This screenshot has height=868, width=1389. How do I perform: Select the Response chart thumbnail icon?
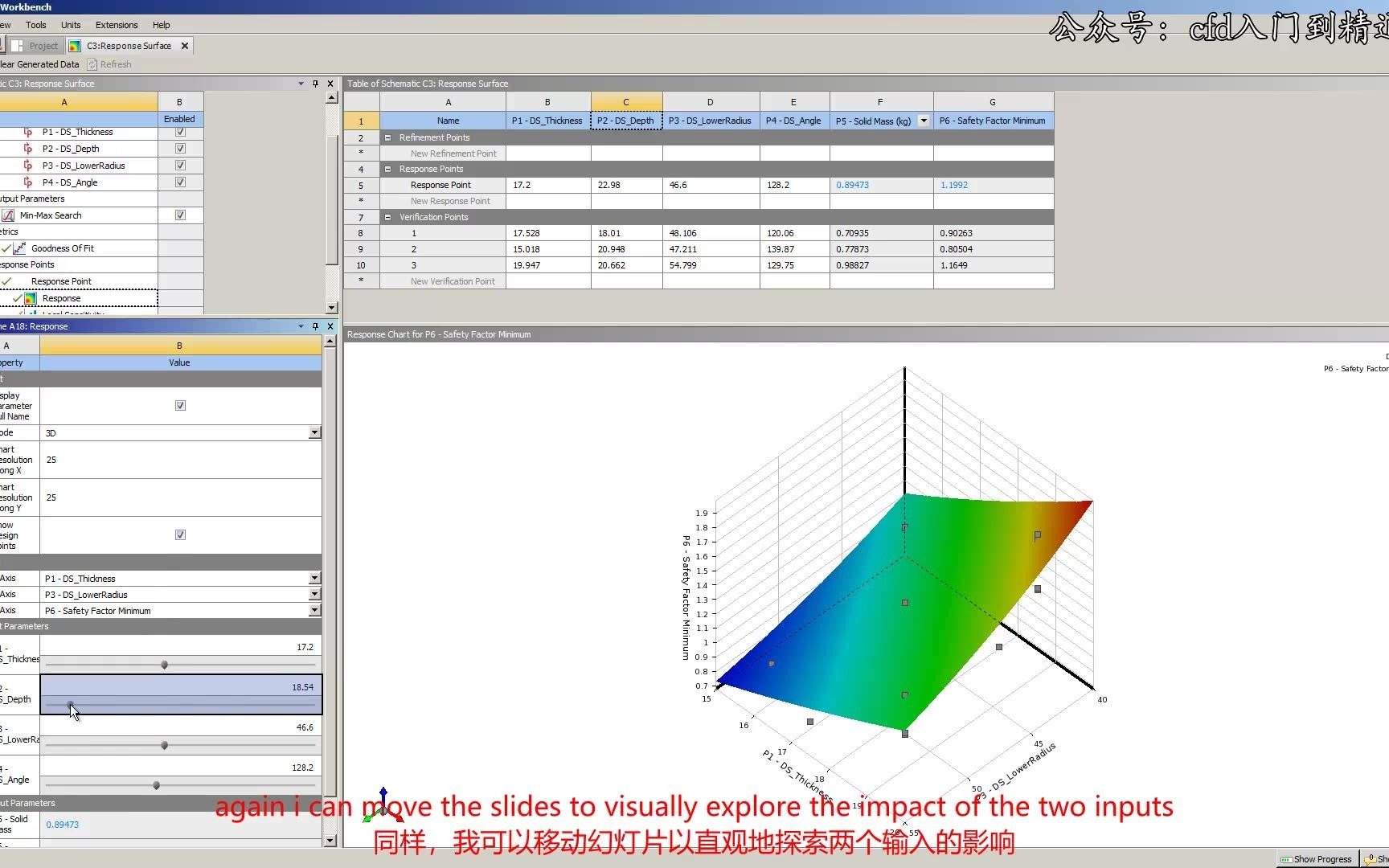click(29, 297)
